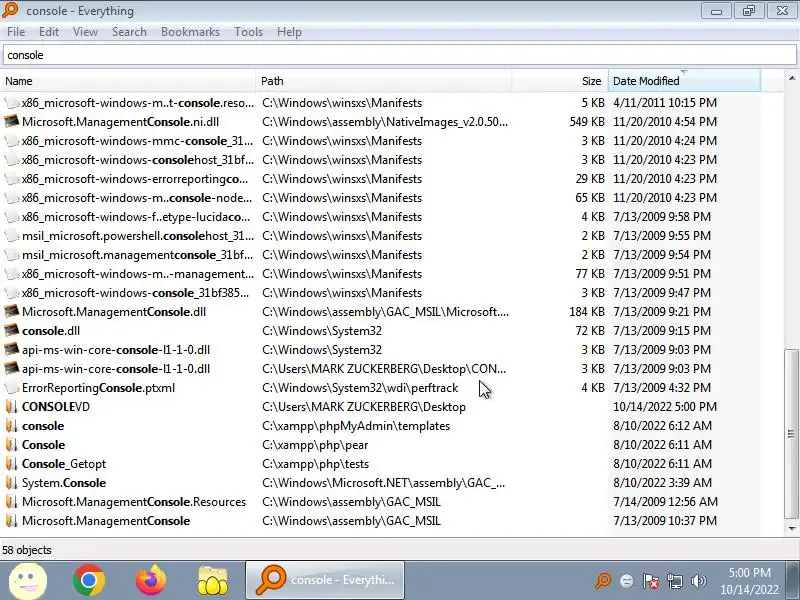
Task: Open the View menu
Action: pos(85,32)
